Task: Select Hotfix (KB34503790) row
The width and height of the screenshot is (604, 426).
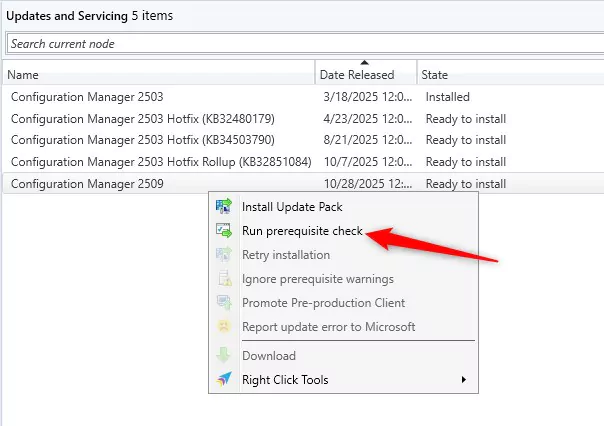Action: click(303, 140)
